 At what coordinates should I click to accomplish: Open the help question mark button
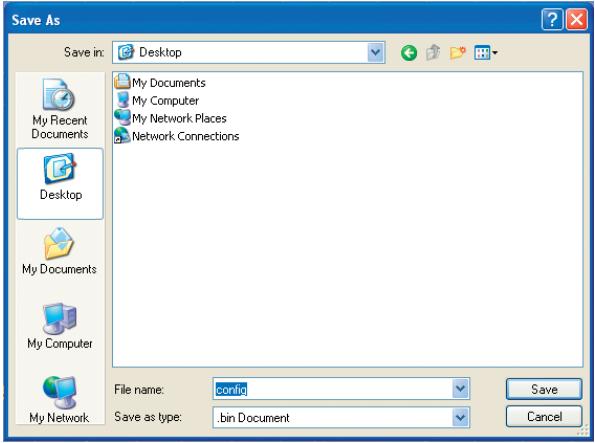tap(552, 19)
